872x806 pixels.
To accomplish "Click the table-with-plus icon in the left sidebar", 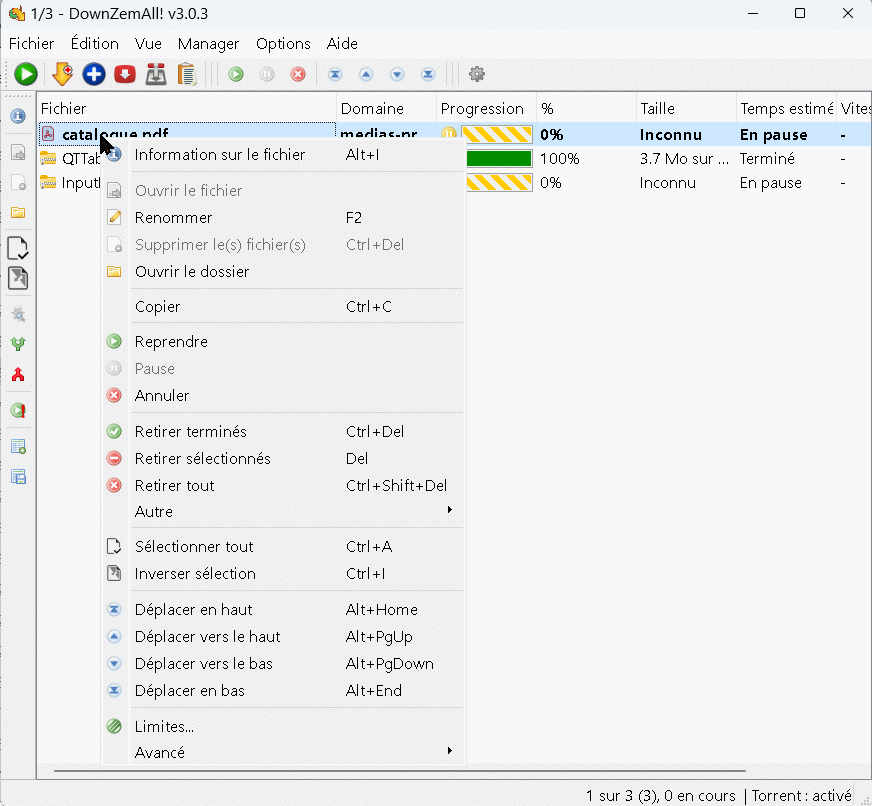I will (18, 446).
